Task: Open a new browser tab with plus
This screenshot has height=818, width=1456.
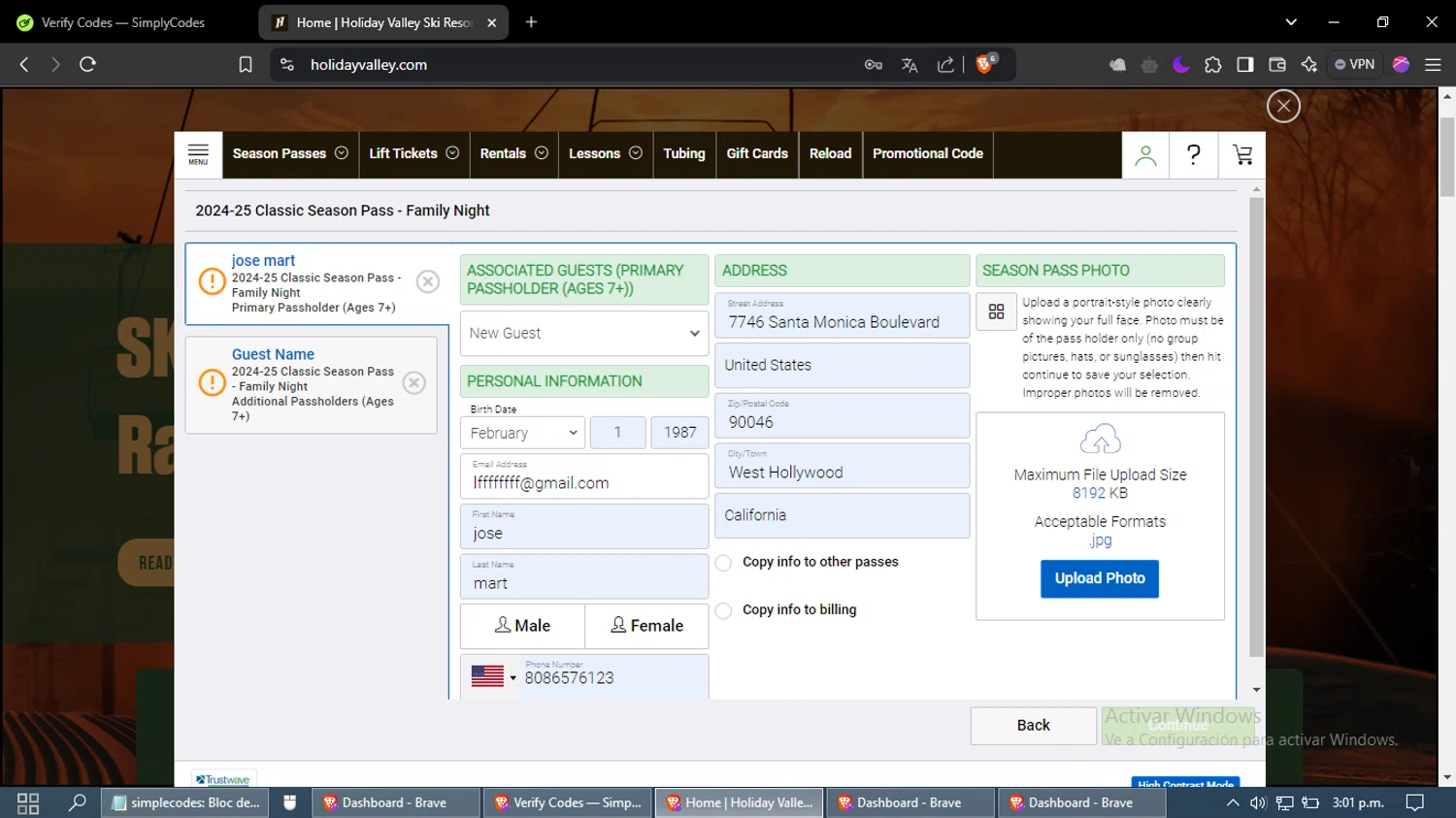Action: pos(531,21)
